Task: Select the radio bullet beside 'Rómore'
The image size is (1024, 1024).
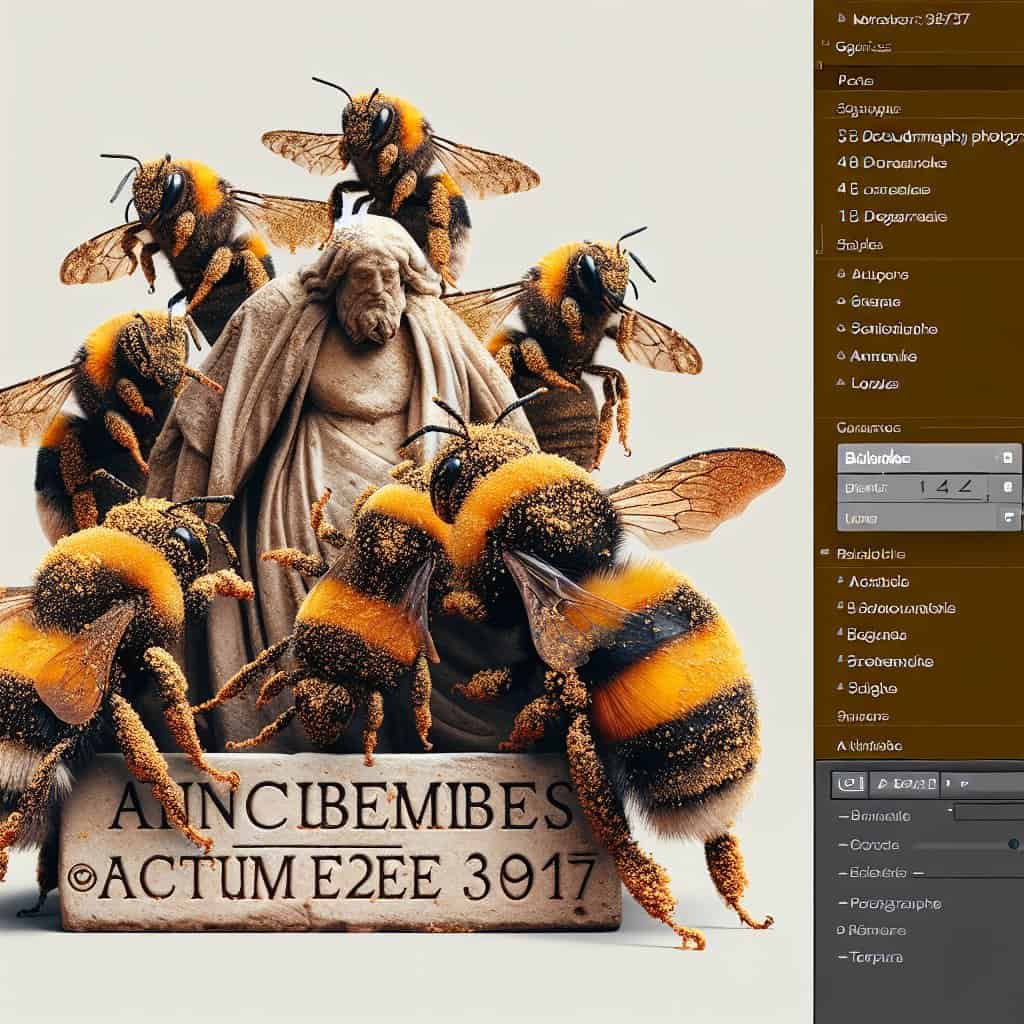Action: 840,931
